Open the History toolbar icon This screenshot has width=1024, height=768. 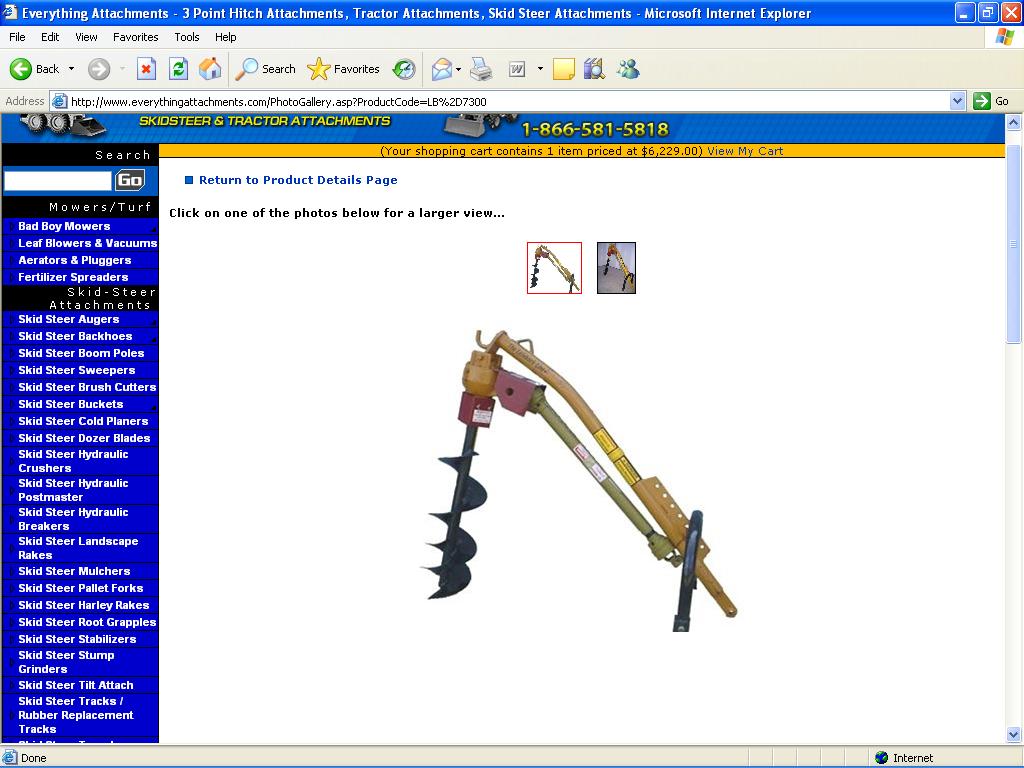click(x=404, y=69)
